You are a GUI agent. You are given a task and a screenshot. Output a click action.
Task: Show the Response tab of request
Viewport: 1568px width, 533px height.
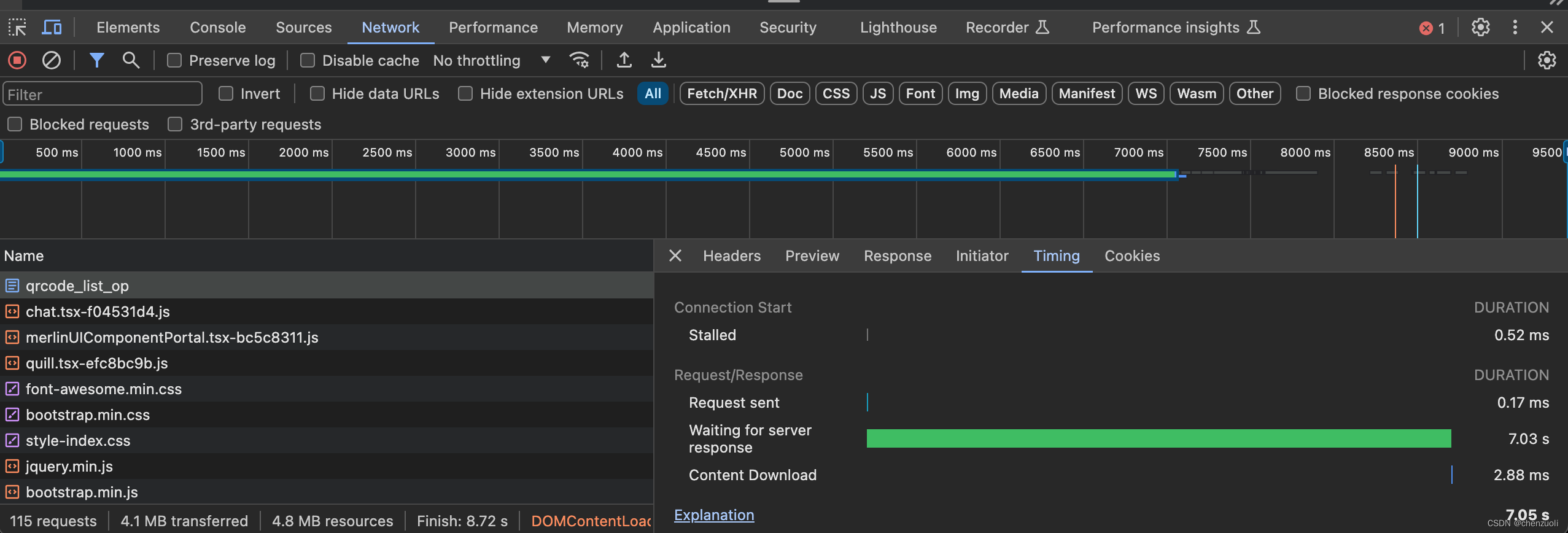click(x=898, y=255)
